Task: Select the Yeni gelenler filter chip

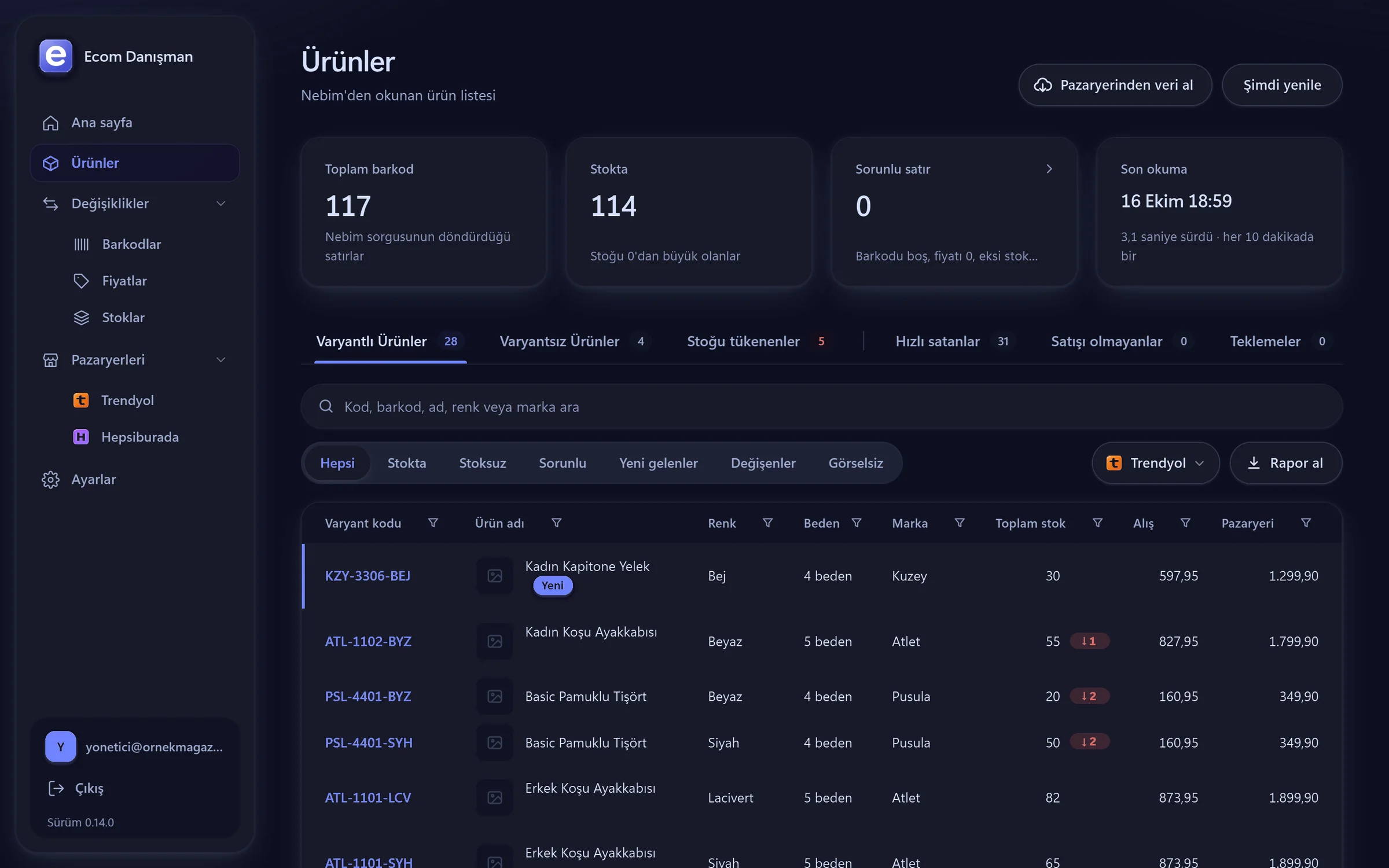Action: click(x=659, y=463)
